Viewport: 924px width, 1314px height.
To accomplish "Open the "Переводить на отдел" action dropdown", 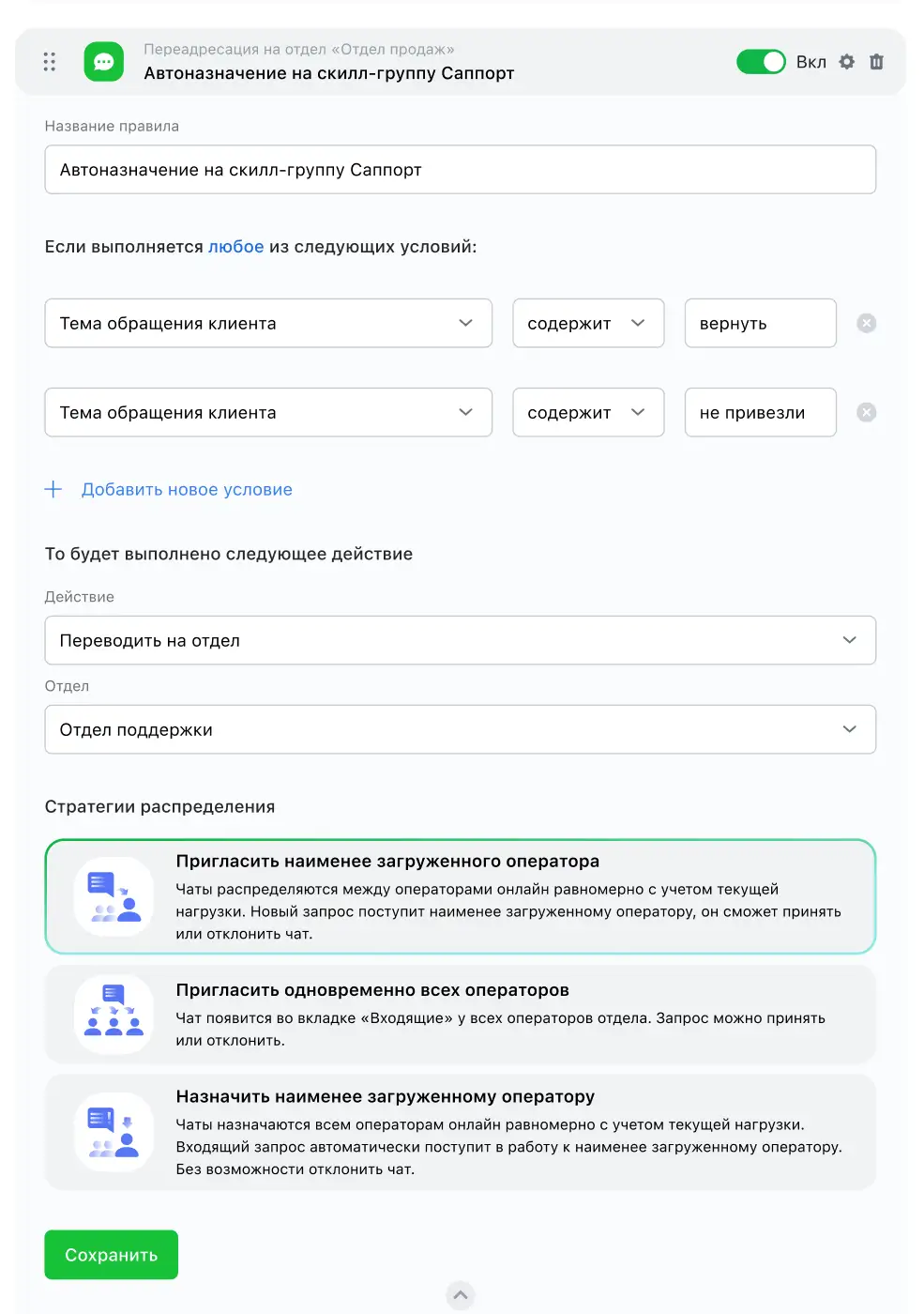I will (x=460, y=640).
